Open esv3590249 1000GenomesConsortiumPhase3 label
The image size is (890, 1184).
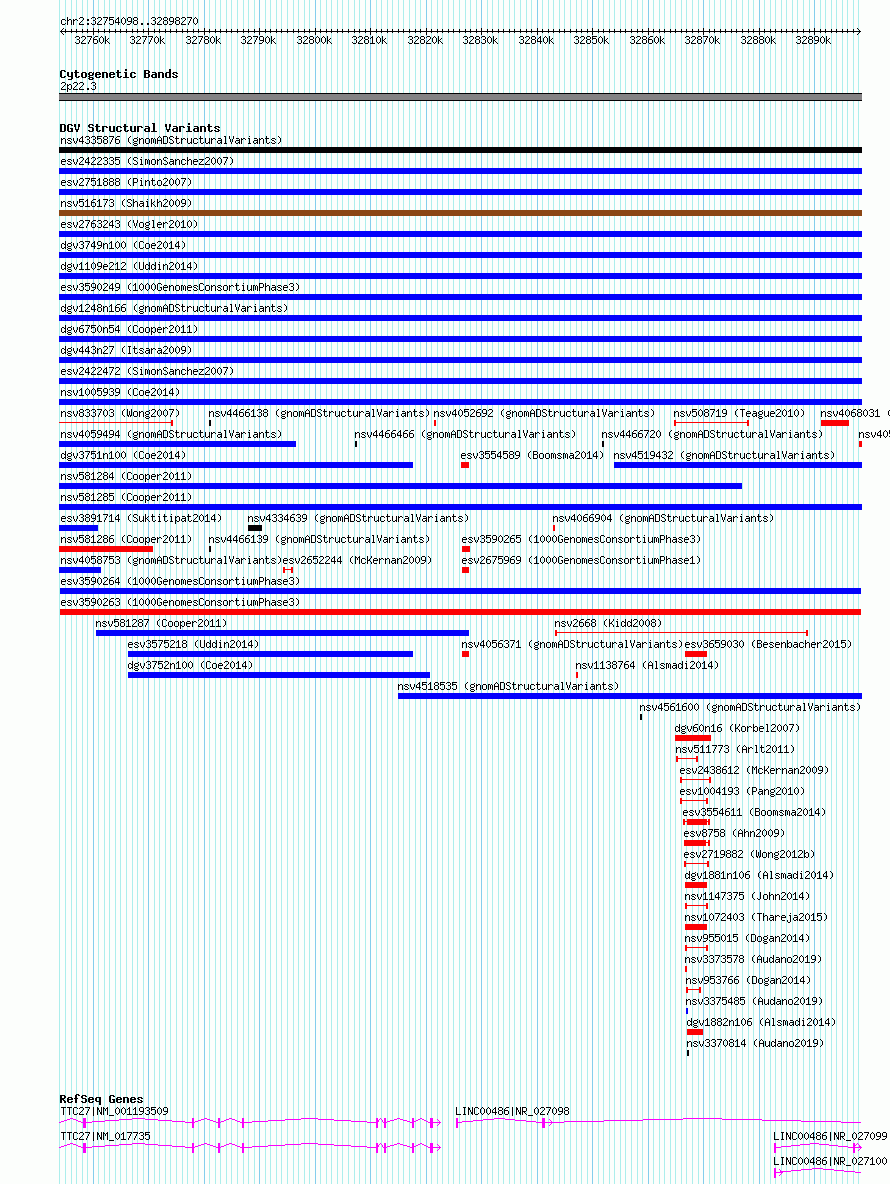pos(180,288)
